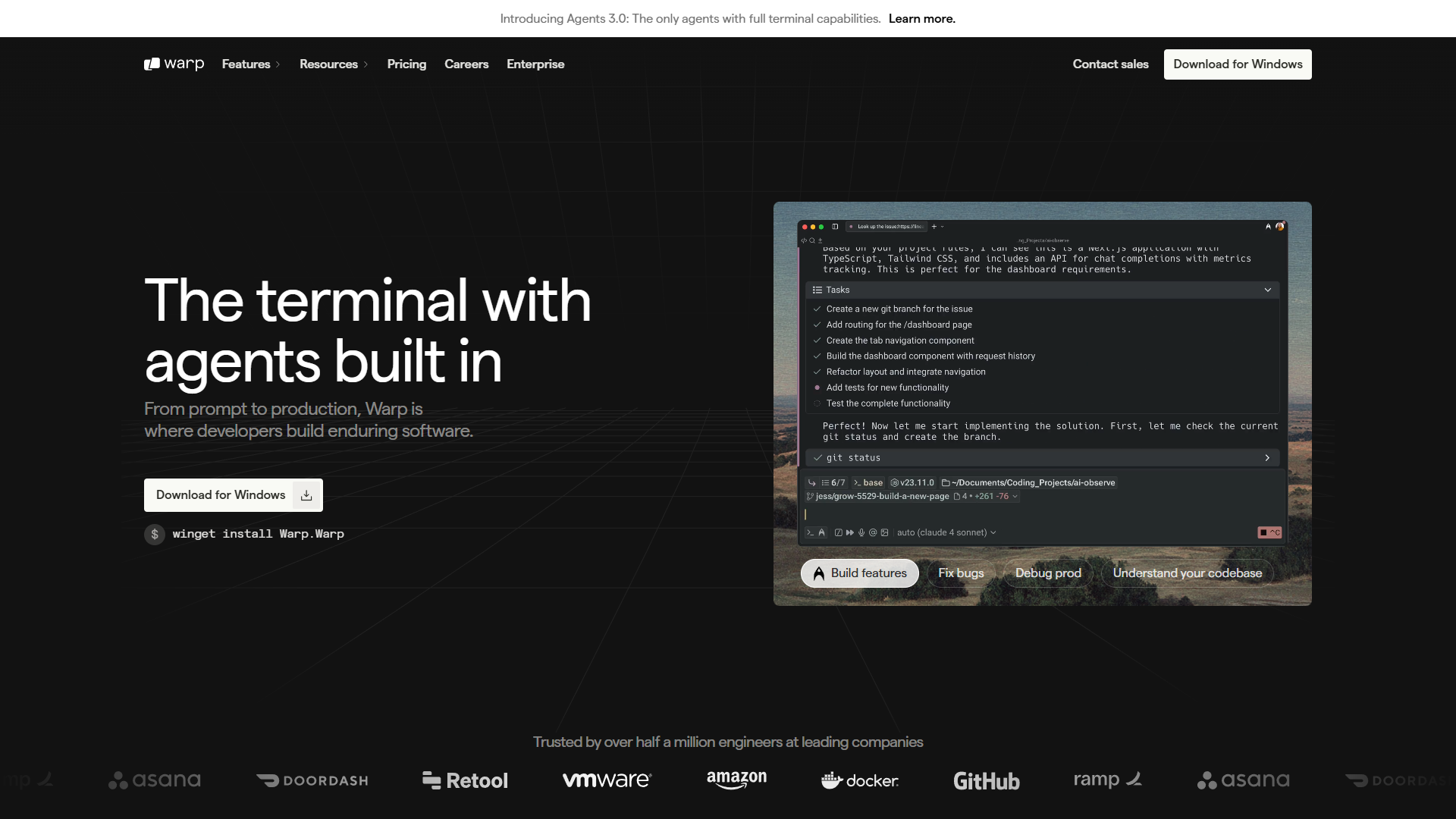Select the 'Look up the issue' terminal tab

887,227
